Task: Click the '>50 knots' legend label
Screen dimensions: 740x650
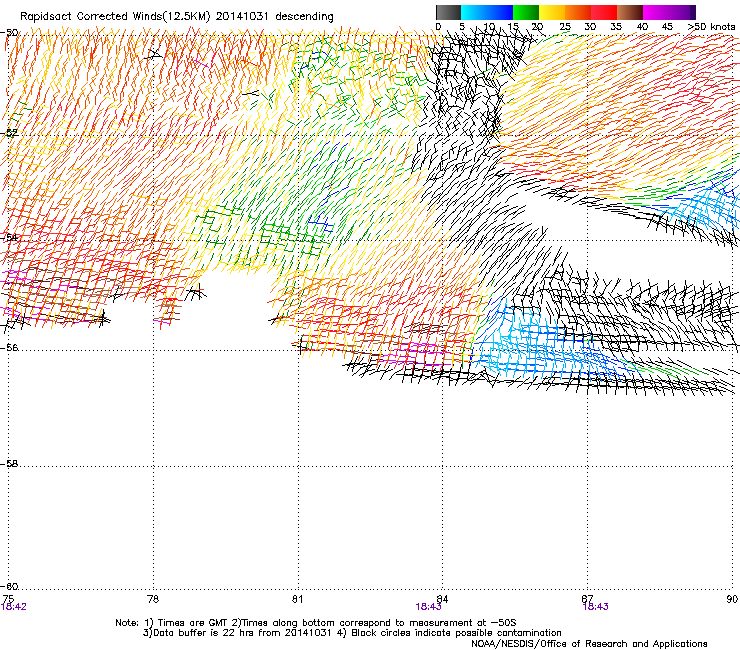Action: [711, 27]
